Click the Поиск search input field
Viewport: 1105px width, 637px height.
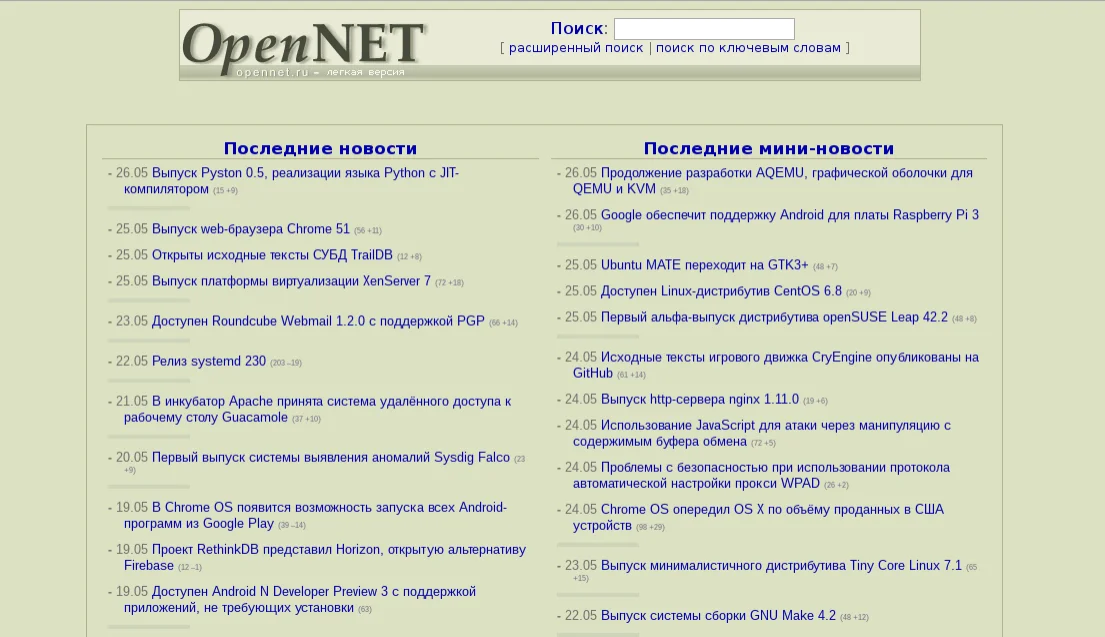pyautogui.click(x=704, y=29)
